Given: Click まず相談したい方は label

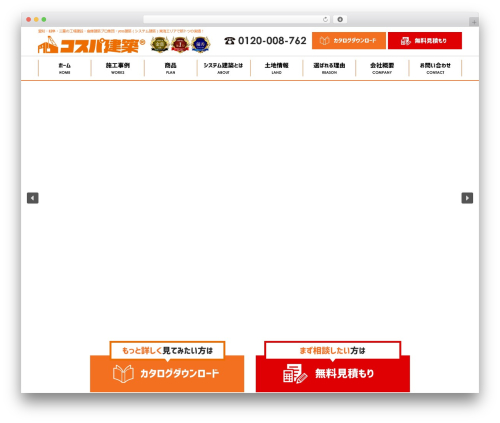Looking at the screenshot, I should 332,350.
